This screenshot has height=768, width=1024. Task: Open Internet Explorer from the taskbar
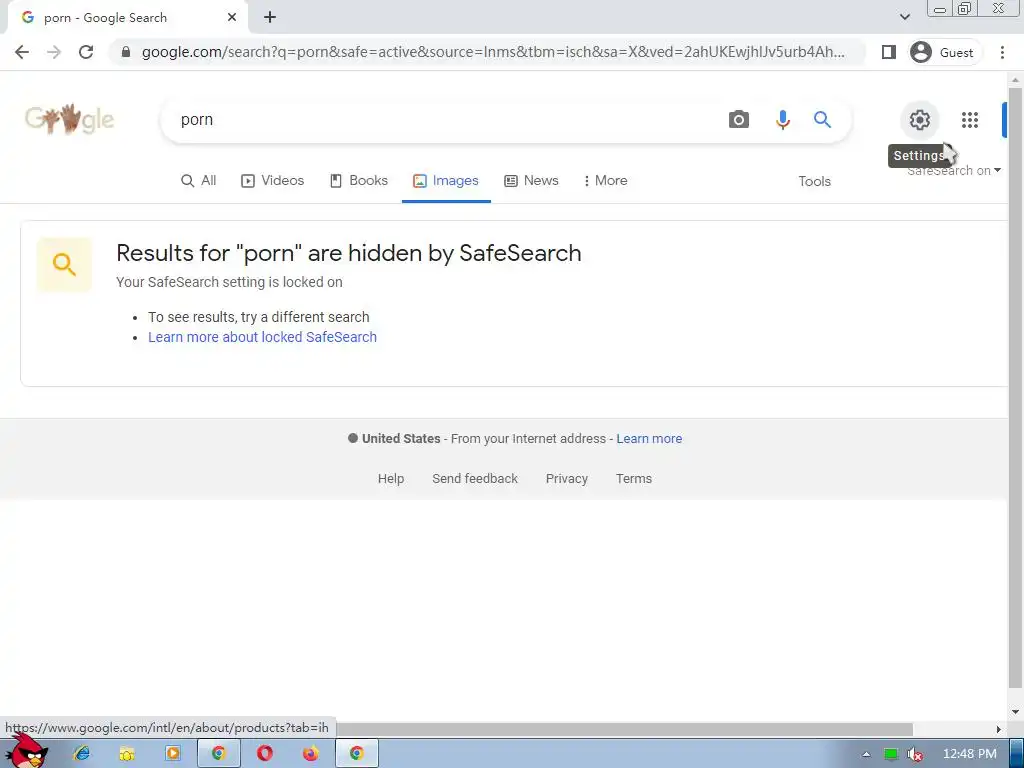[x=82, y=754]
